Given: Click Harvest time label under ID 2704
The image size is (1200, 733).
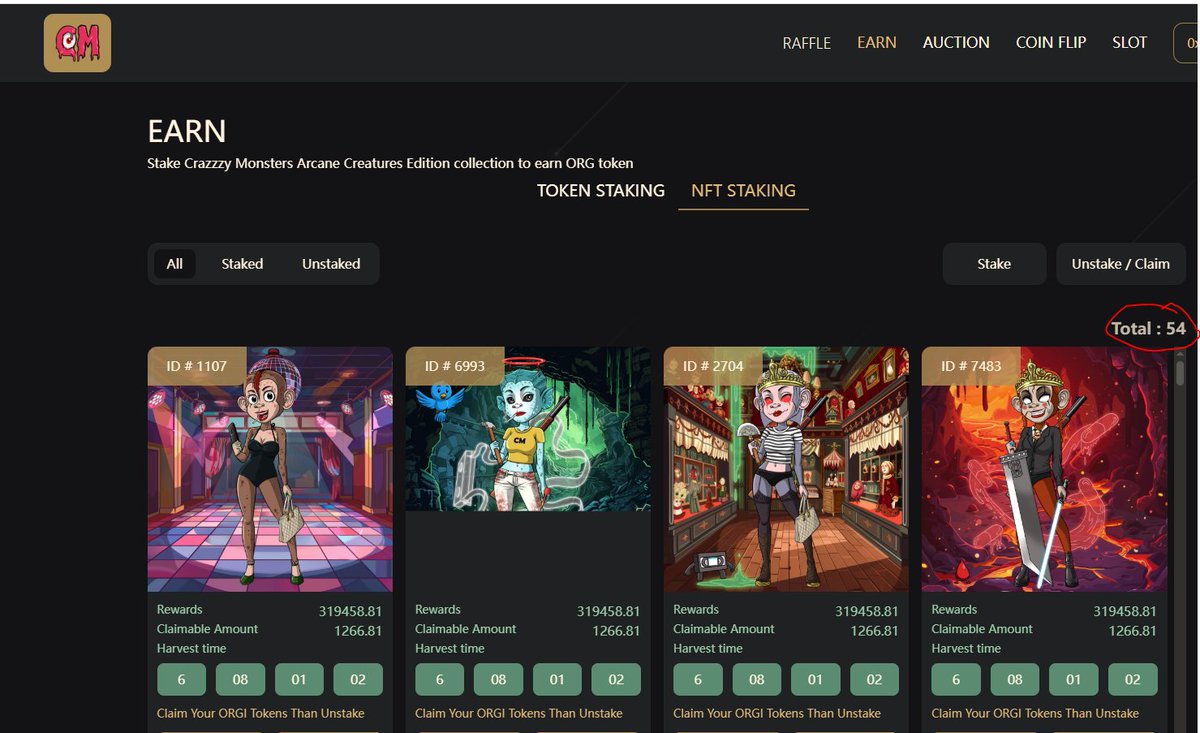Looking at the screenshot, I should [x=708, y=648].
